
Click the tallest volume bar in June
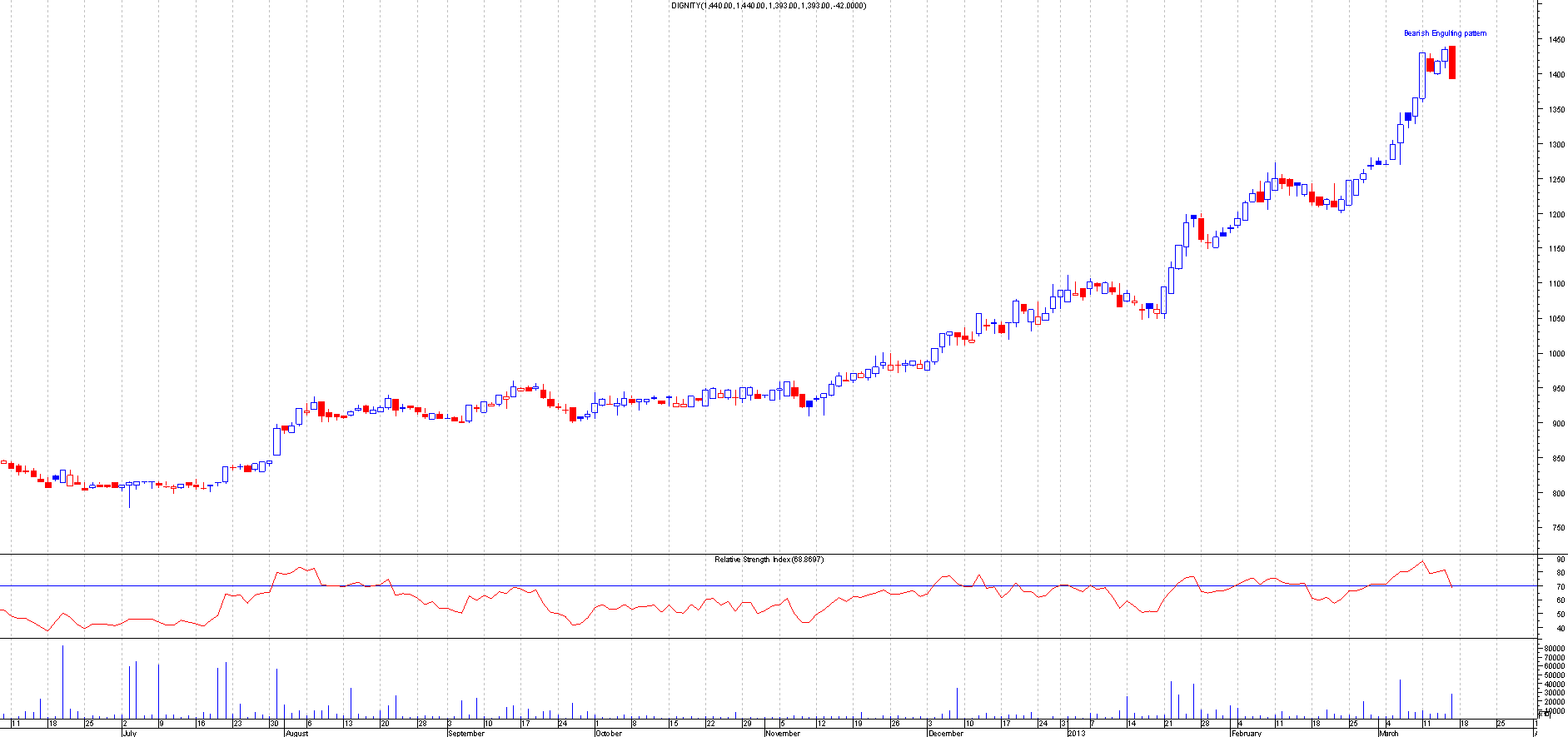pos(62,681)
